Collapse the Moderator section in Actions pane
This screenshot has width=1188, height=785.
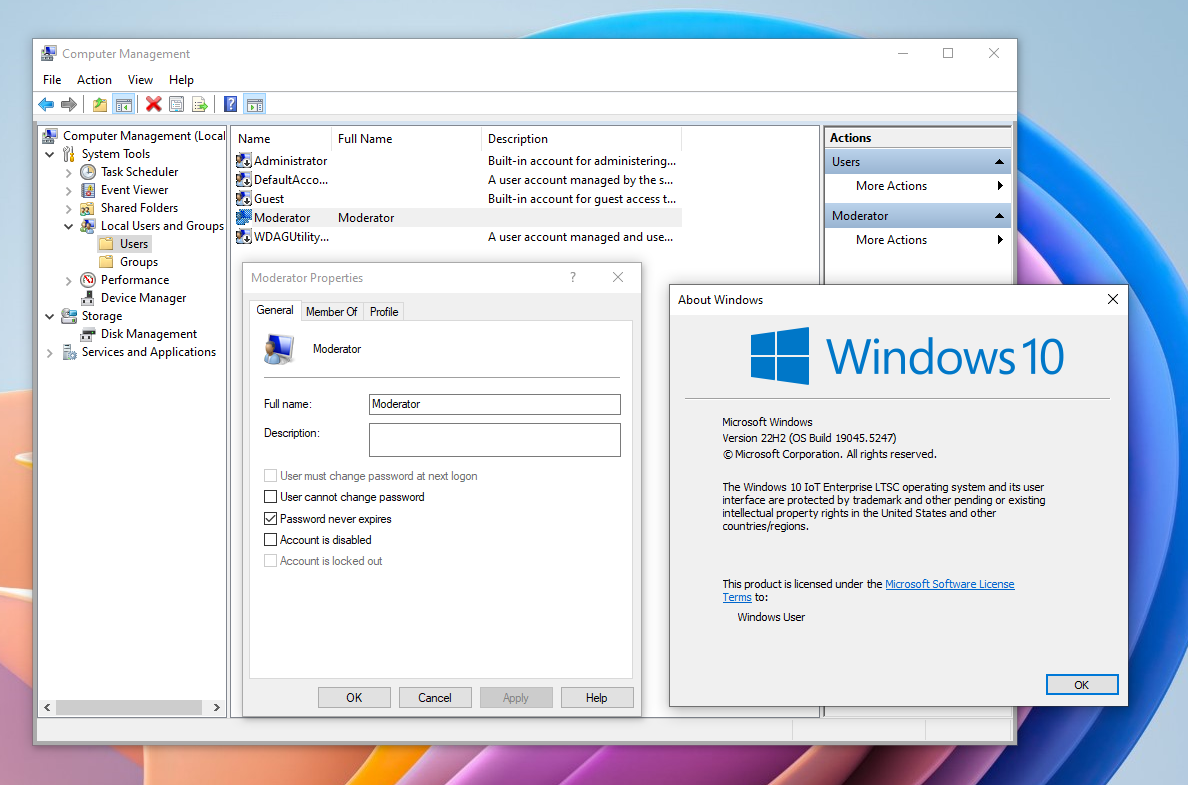click(999, 216)
